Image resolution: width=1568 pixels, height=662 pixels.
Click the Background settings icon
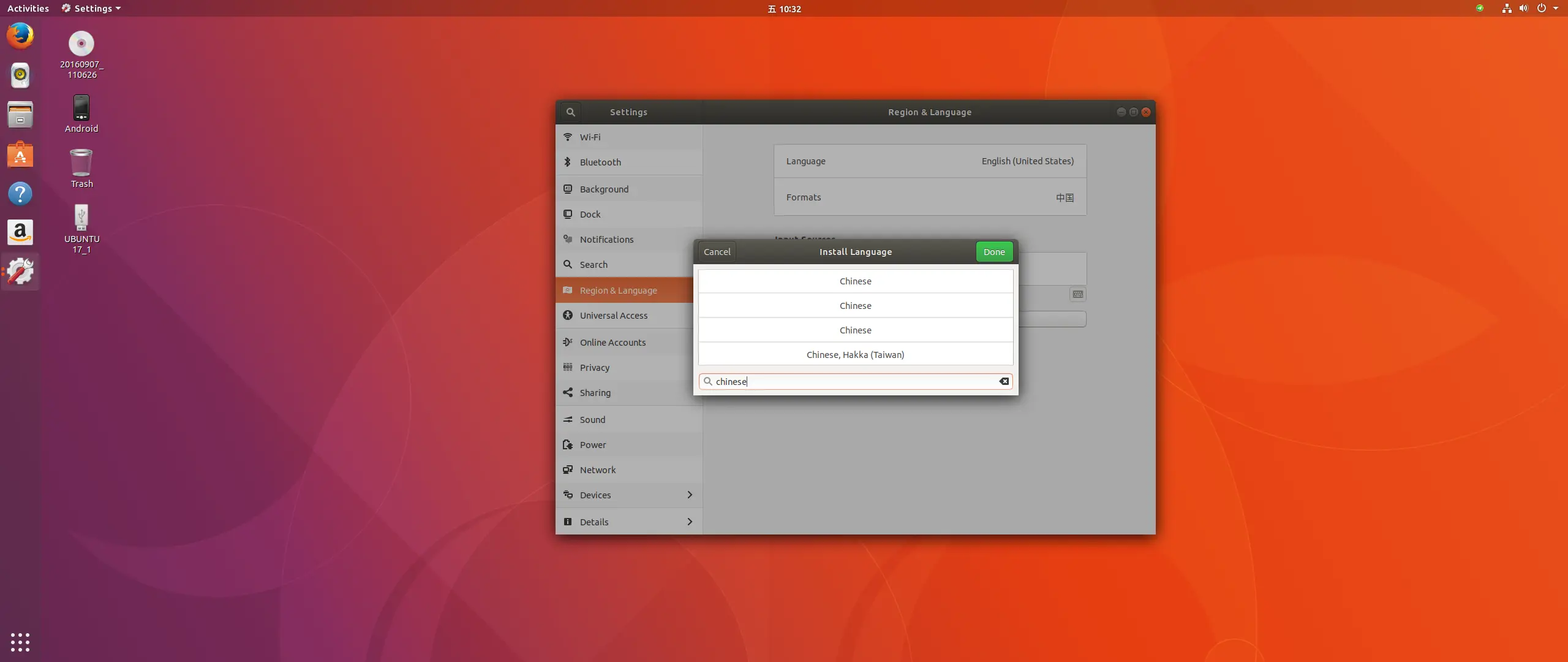coord(567,189)
